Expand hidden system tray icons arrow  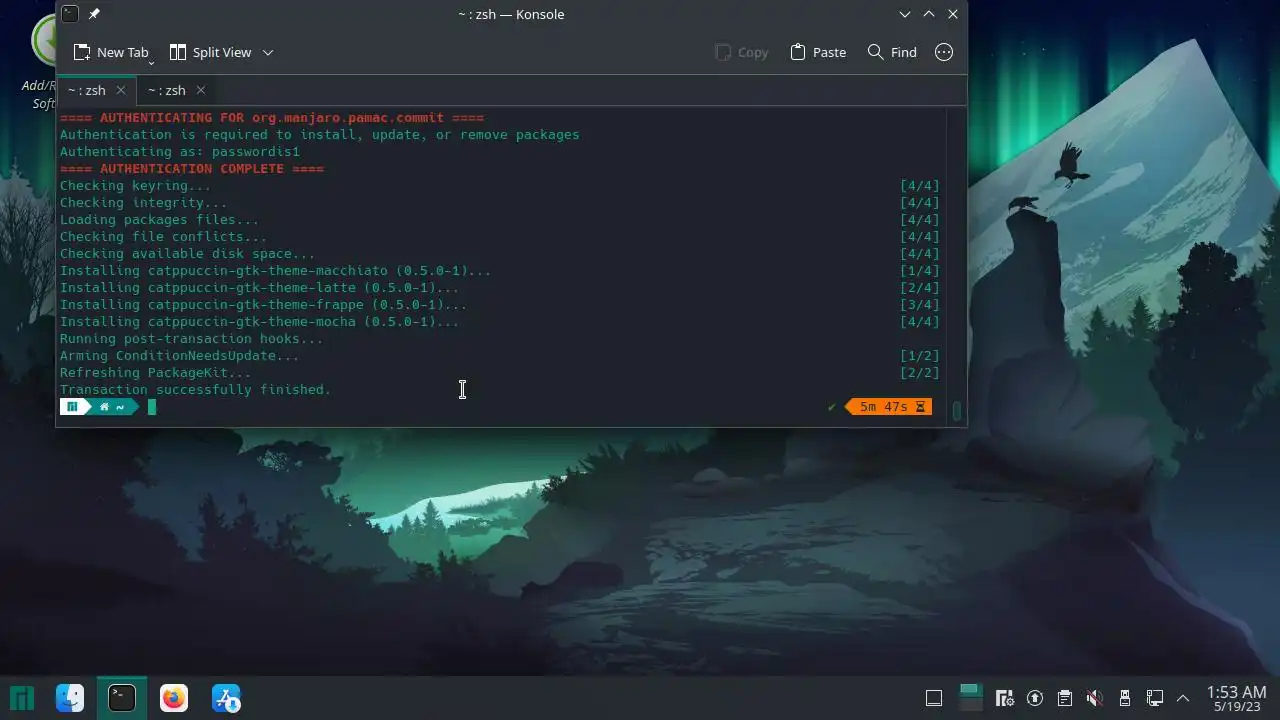[1183, 698]
